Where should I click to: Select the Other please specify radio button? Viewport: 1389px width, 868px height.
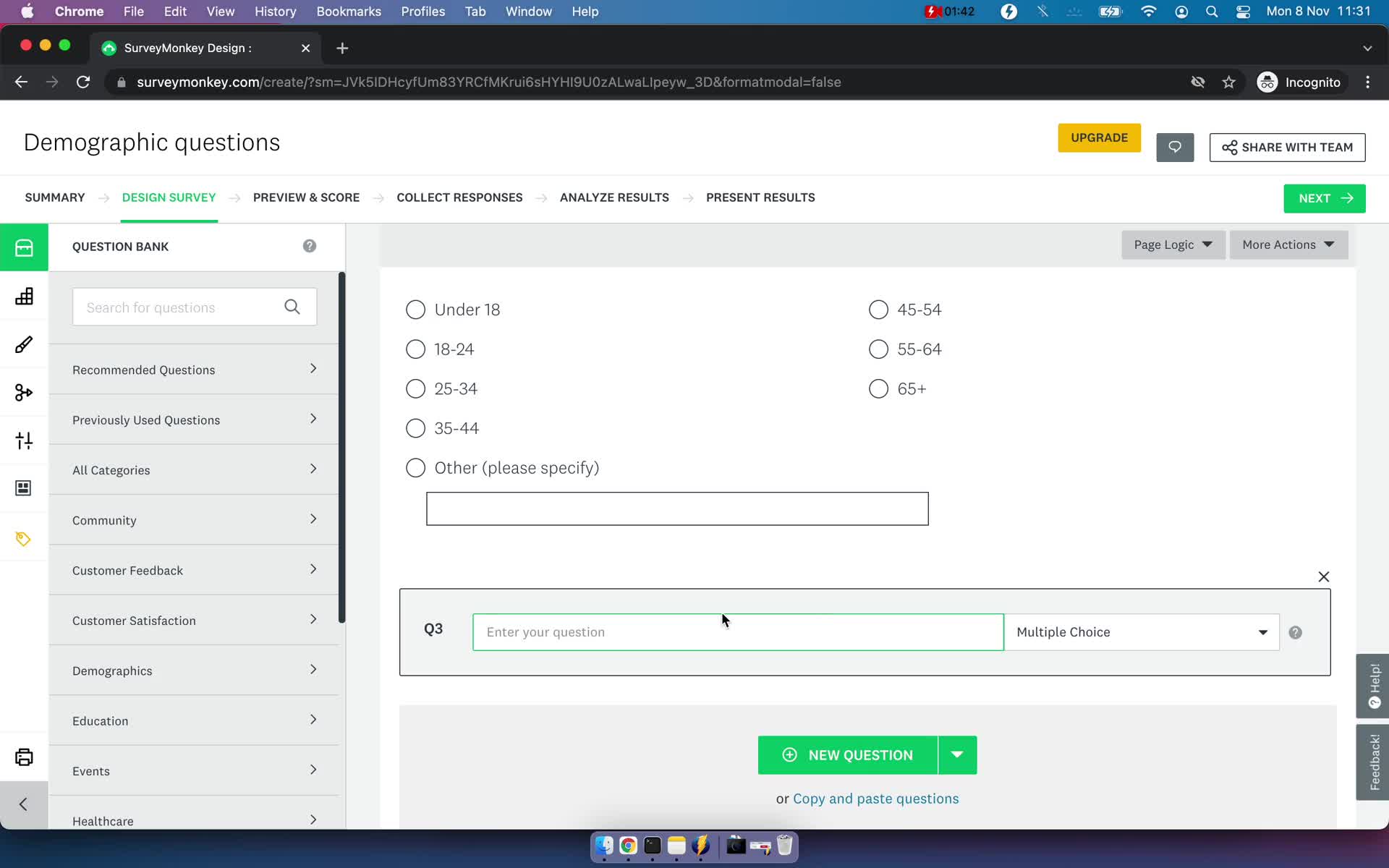coord(417,468)
